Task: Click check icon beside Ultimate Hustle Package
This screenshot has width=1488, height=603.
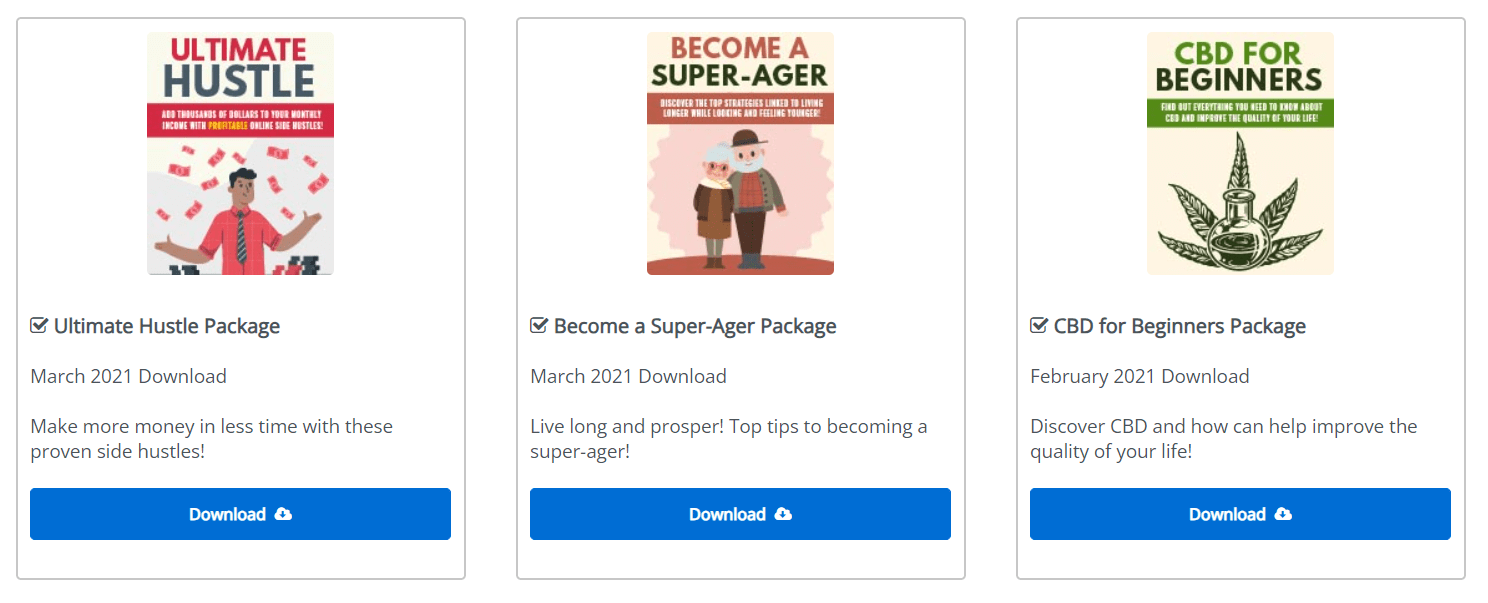Action: pyautogui.click(x=39, y=325)
